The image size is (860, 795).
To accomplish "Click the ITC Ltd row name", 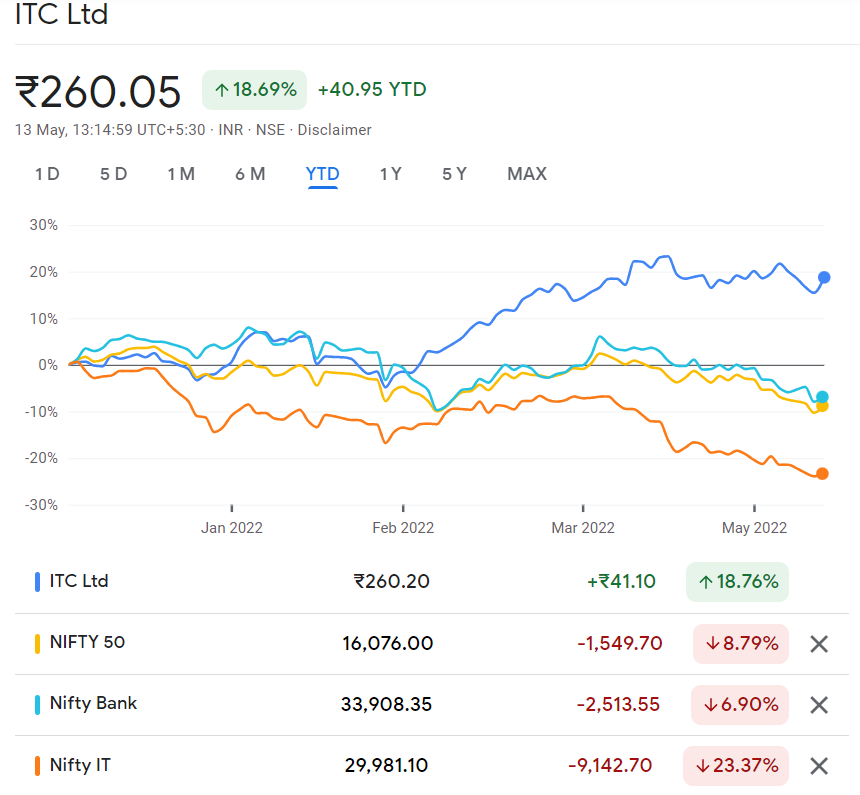I will [x=79, y=581].
